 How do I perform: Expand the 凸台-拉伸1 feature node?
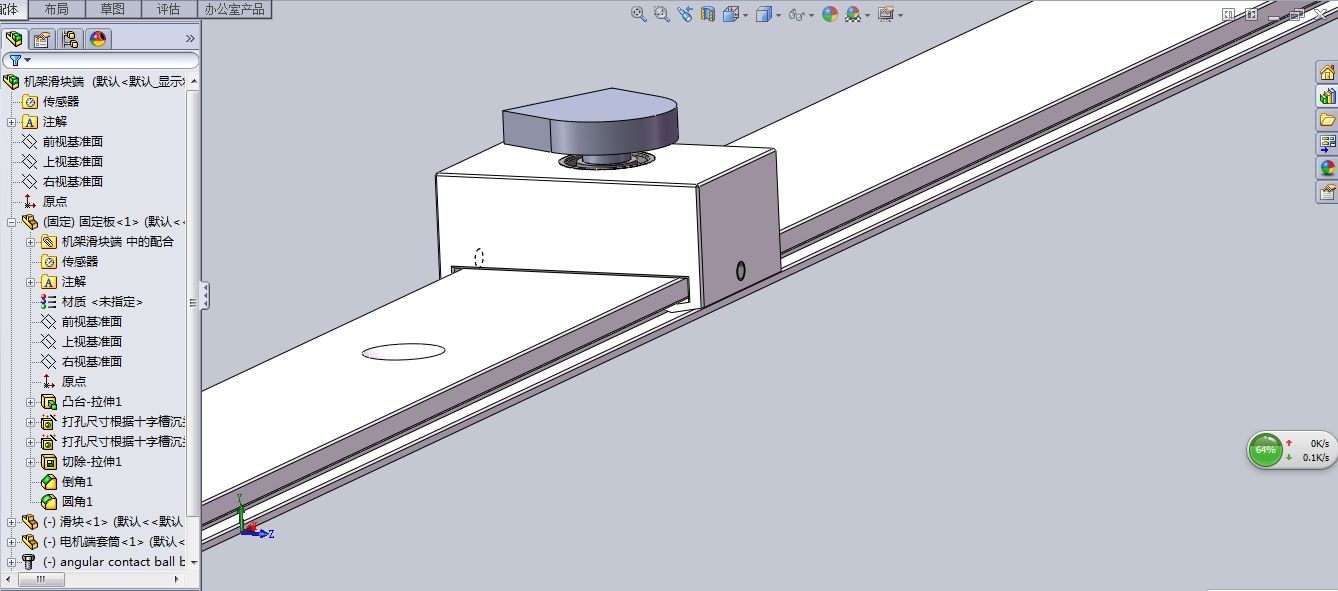coord(31,402)
